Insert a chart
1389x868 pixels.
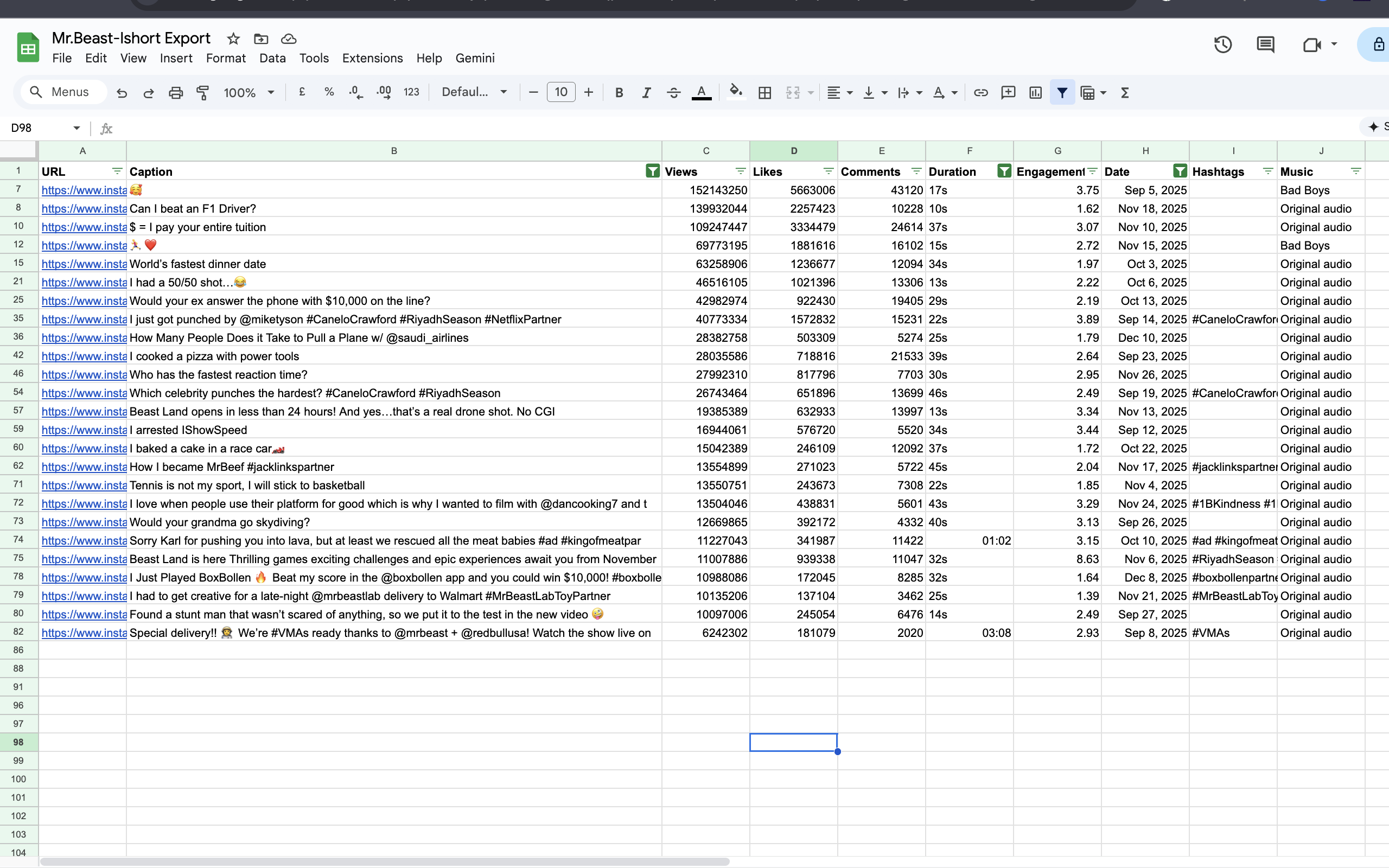tap(1035, 92)
